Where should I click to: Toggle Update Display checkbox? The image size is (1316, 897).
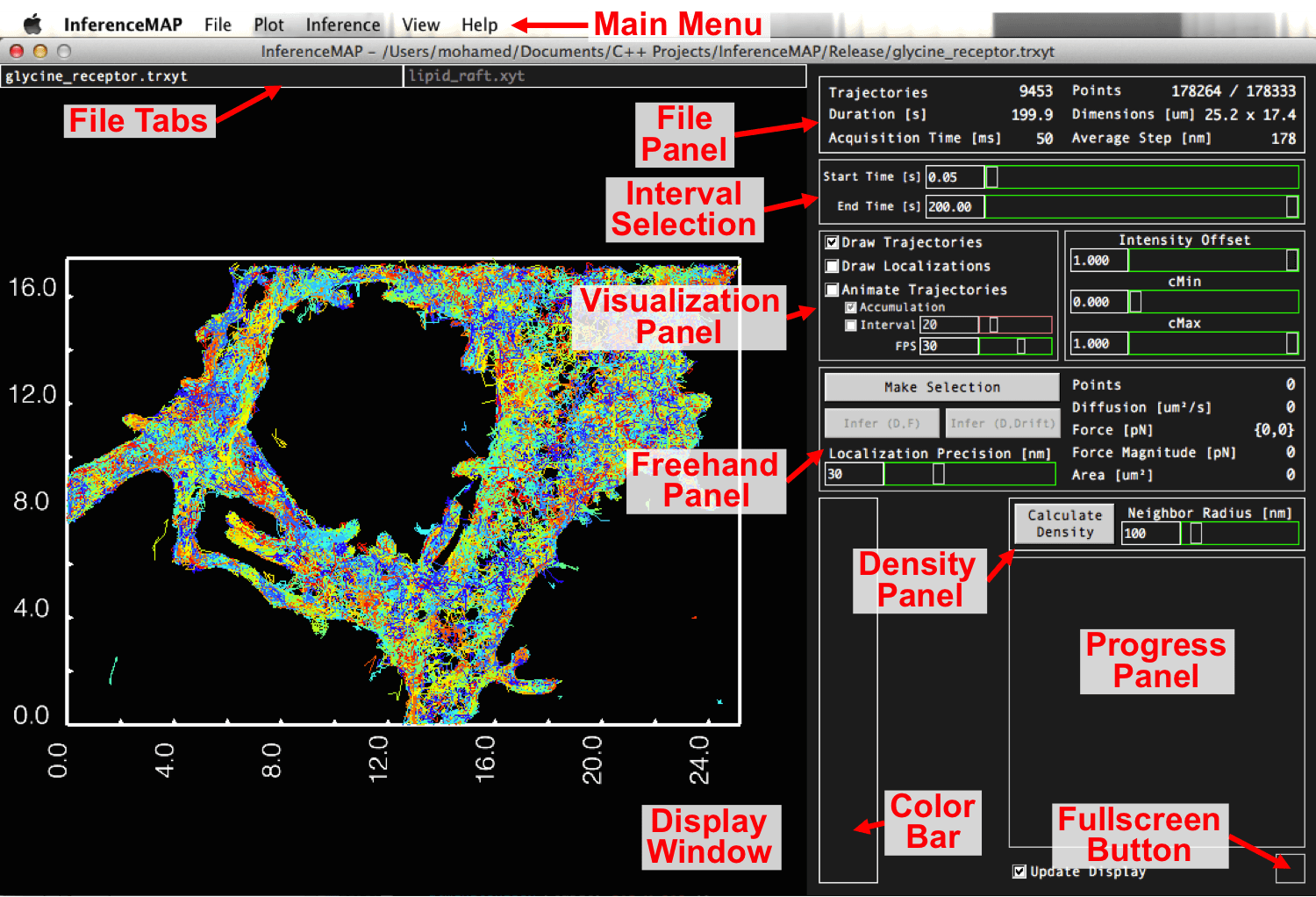1019,872
